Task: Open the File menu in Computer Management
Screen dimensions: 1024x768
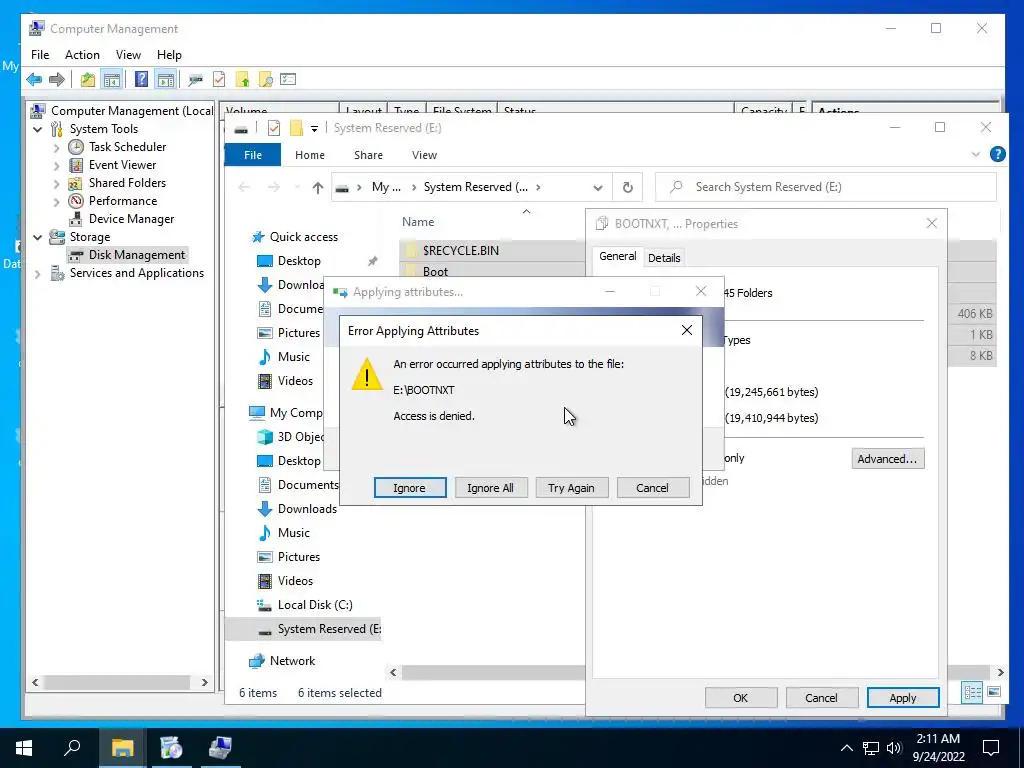Action: 40,55
